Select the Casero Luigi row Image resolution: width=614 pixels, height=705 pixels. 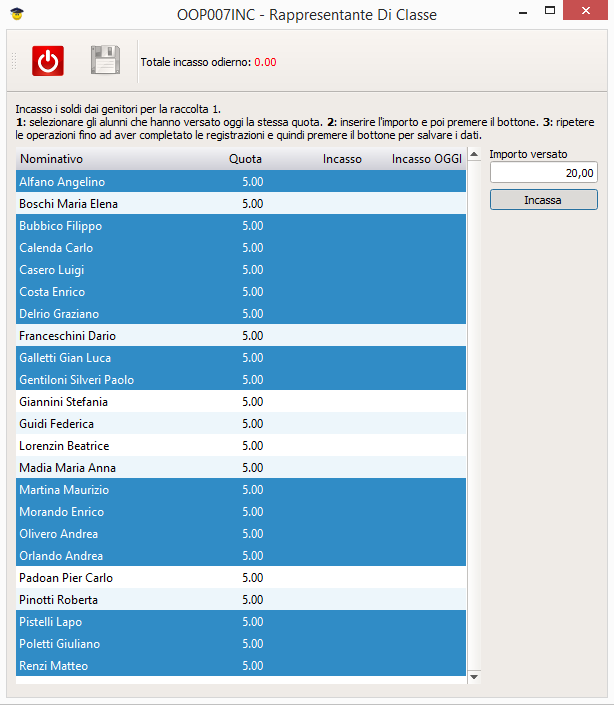(241, 269)
